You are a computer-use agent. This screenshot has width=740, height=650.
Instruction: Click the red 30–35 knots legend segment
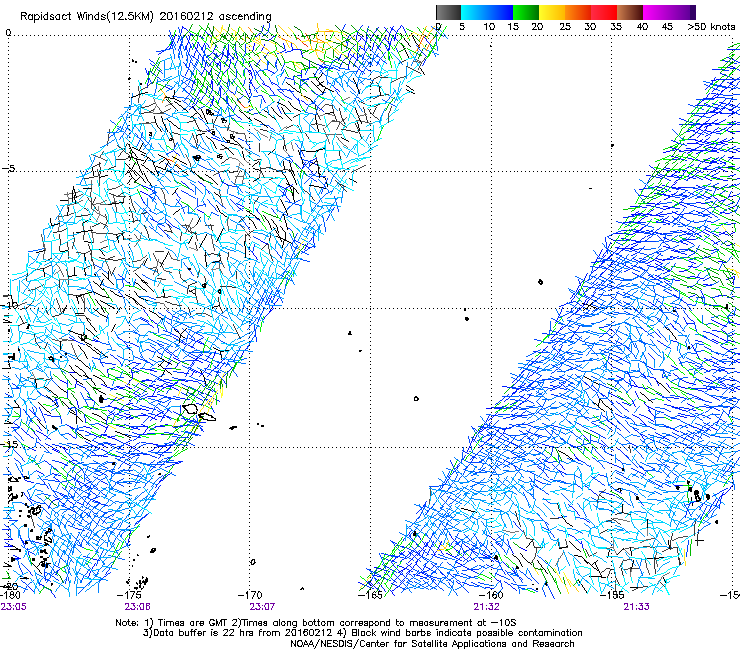(604, 12)
